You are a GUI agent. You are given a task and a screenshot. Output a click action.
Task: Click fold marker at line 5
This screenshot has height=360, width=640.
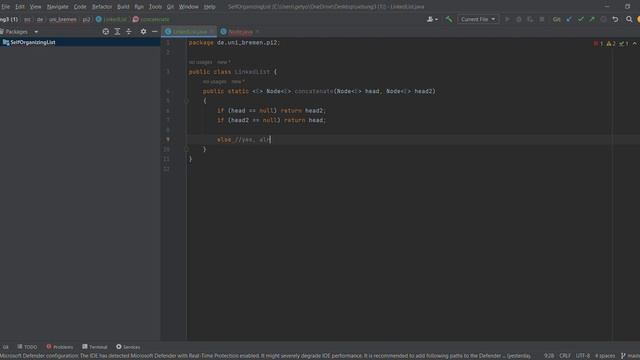[186, 100]
